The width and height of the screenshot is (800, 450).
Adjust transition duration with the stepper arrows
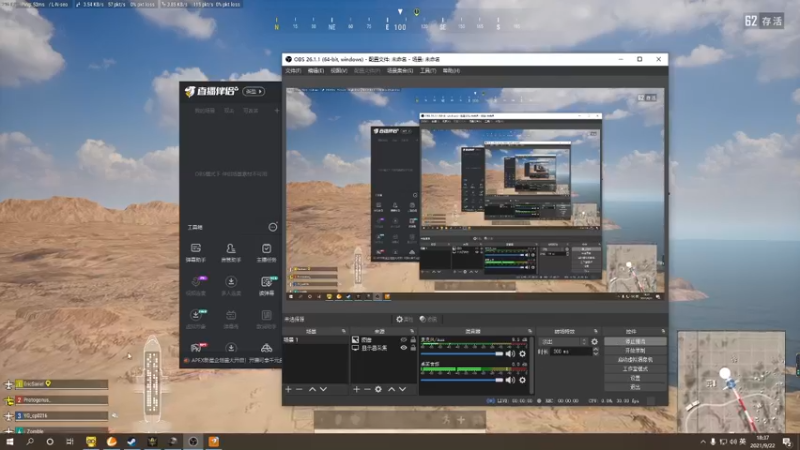[595, 352]
